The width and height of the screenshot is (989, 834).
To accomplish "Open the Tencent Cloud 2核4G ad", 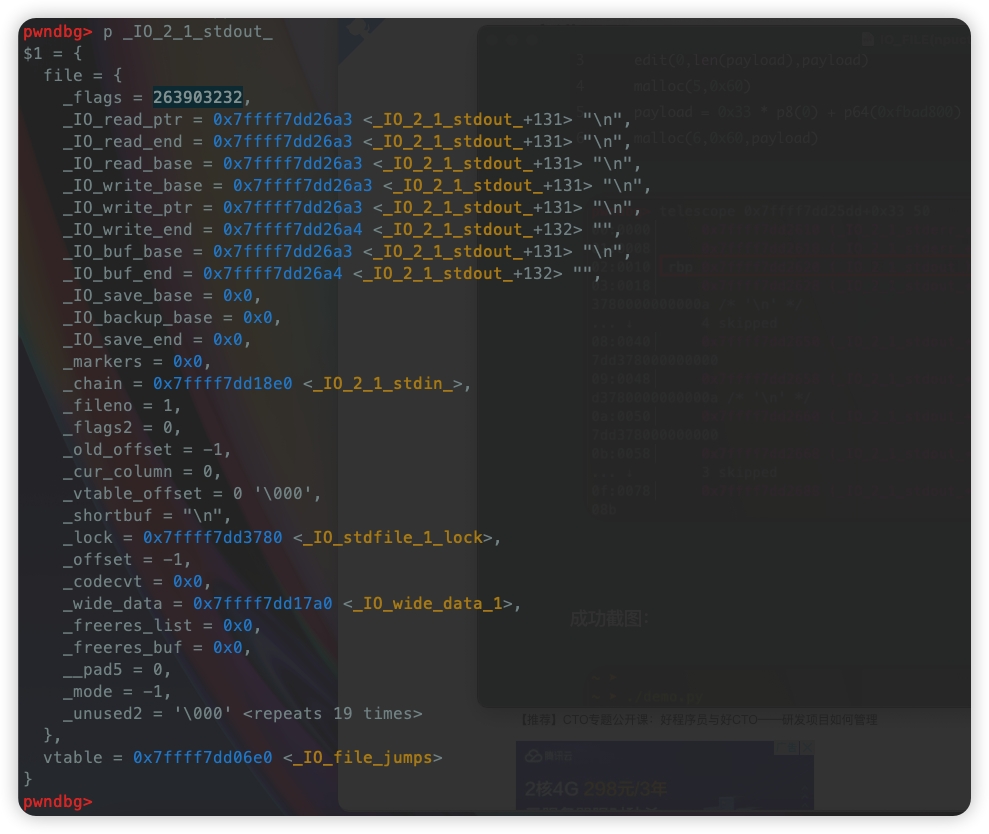I will (665, 776).
